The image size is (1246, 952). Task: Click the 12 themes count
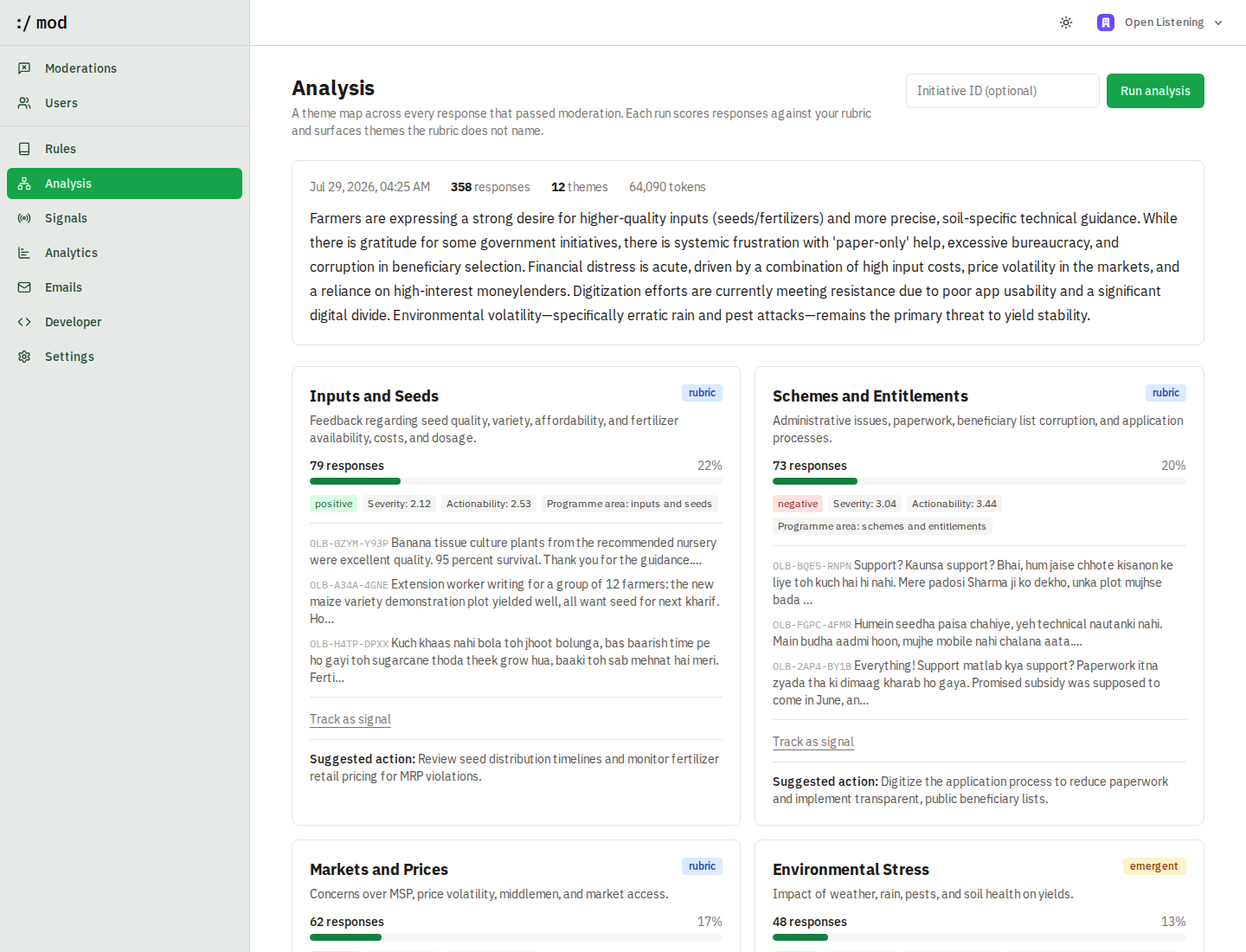coord(579,187)
